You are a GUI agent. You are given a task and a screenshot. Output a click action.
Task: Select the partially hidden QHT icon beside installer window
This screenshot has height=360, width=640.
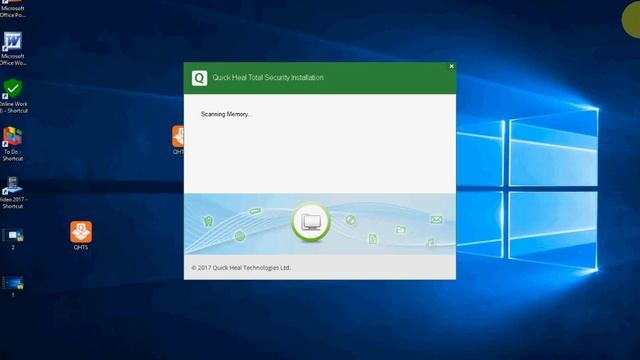[x=178, y=136]
